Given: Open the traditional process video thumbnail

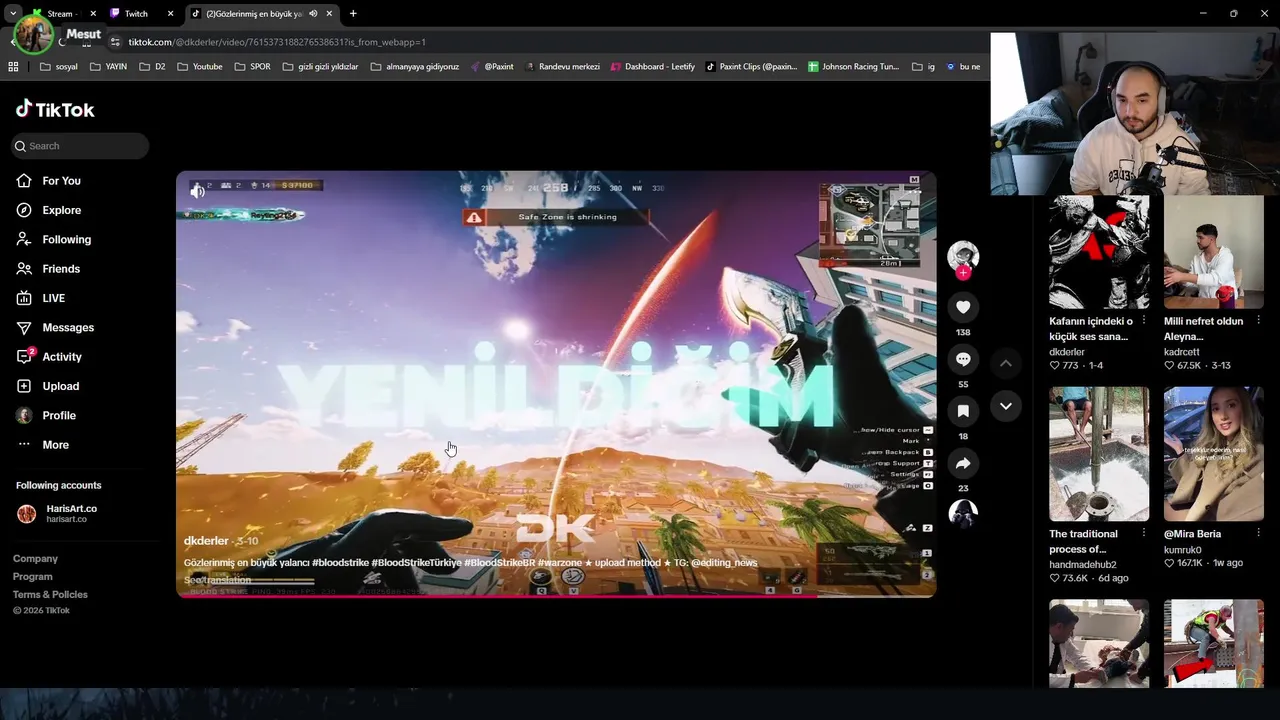Looking at the screenshot, I should (1099, 454).
